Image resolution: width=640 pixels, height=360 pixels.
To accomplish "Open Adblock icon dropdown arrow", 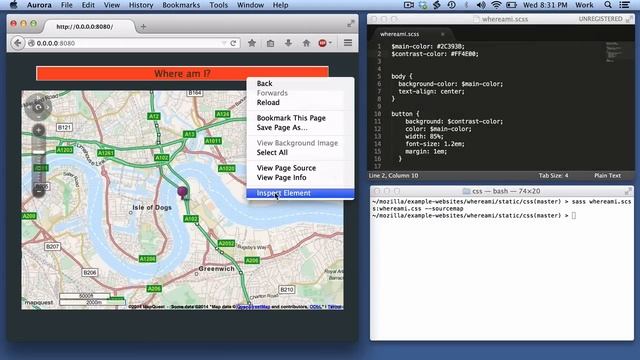I will pyautogui.click(x=330, y=43).
